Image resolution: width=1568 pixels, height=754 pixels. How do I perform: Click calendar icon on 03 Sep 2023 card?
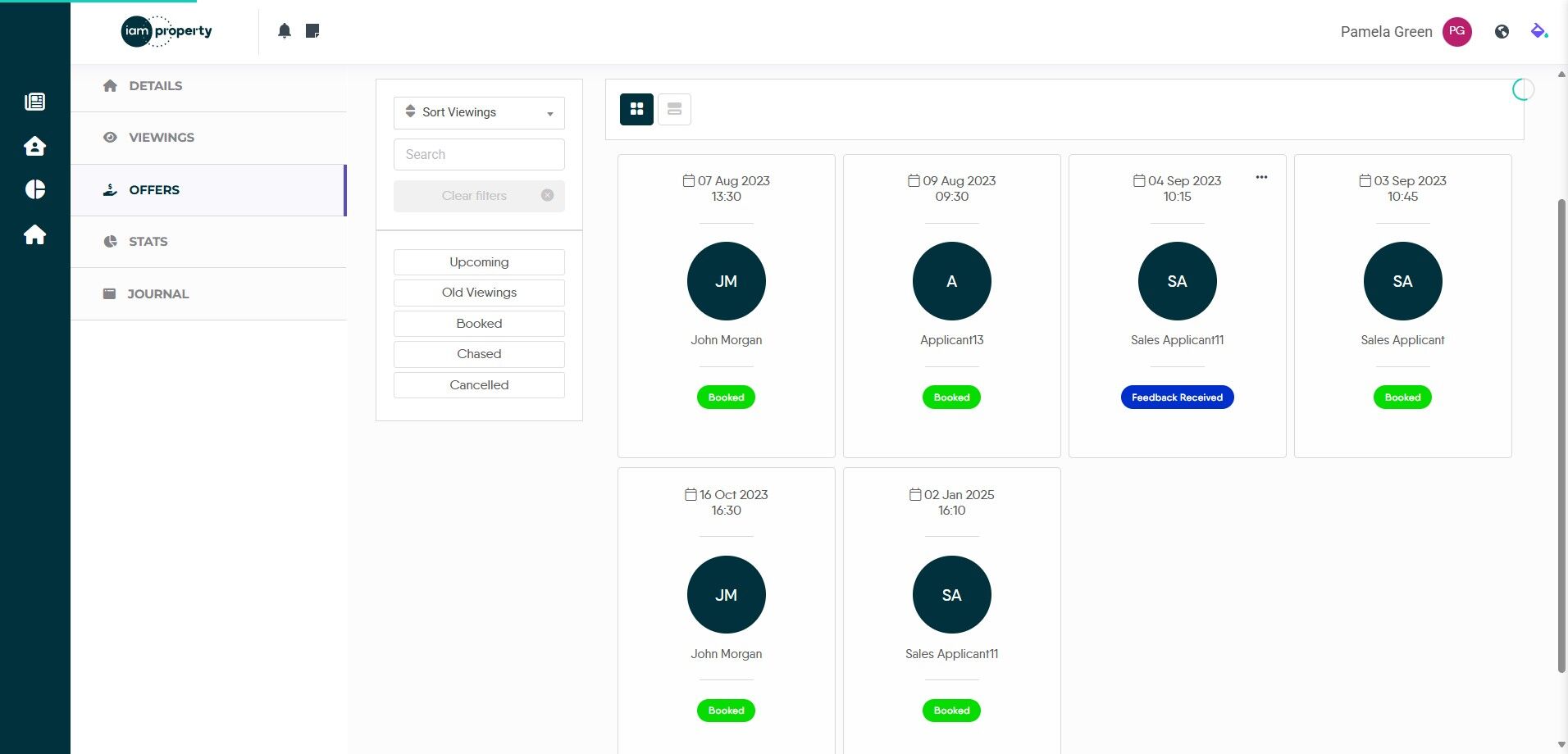tap(1365, 180)
